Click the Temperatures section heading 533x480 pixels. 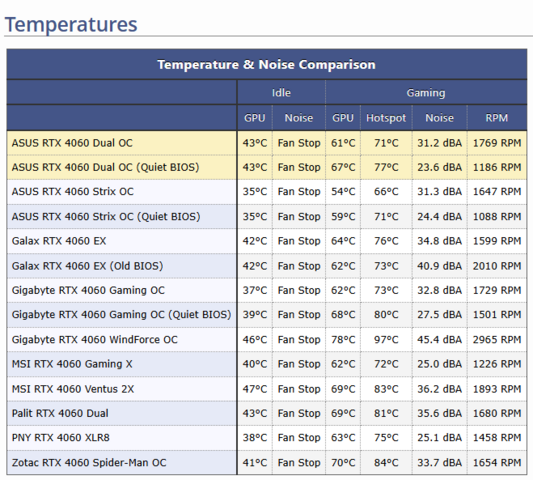71,24
